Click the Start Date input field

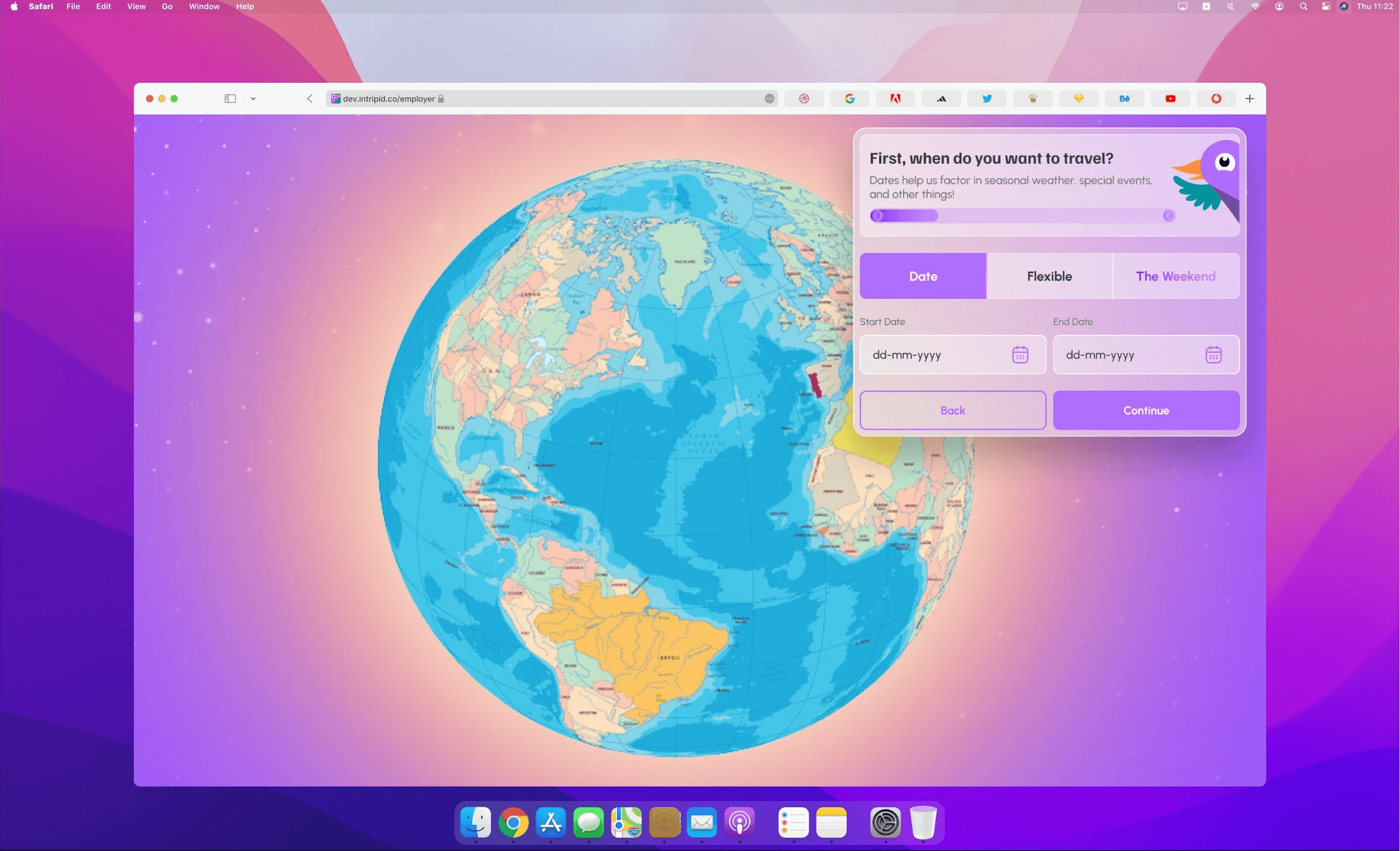pos(937,354)
